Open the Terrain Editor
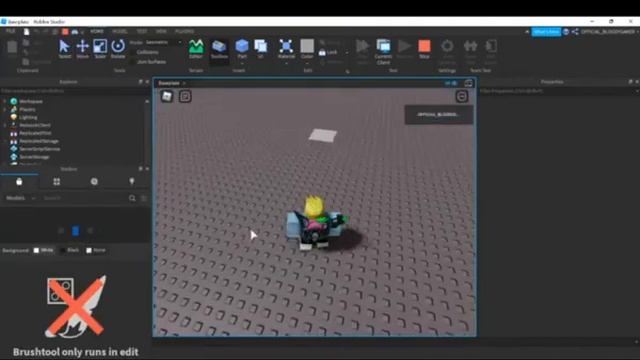This screenshot has height=360, width=640. [196, 49]
